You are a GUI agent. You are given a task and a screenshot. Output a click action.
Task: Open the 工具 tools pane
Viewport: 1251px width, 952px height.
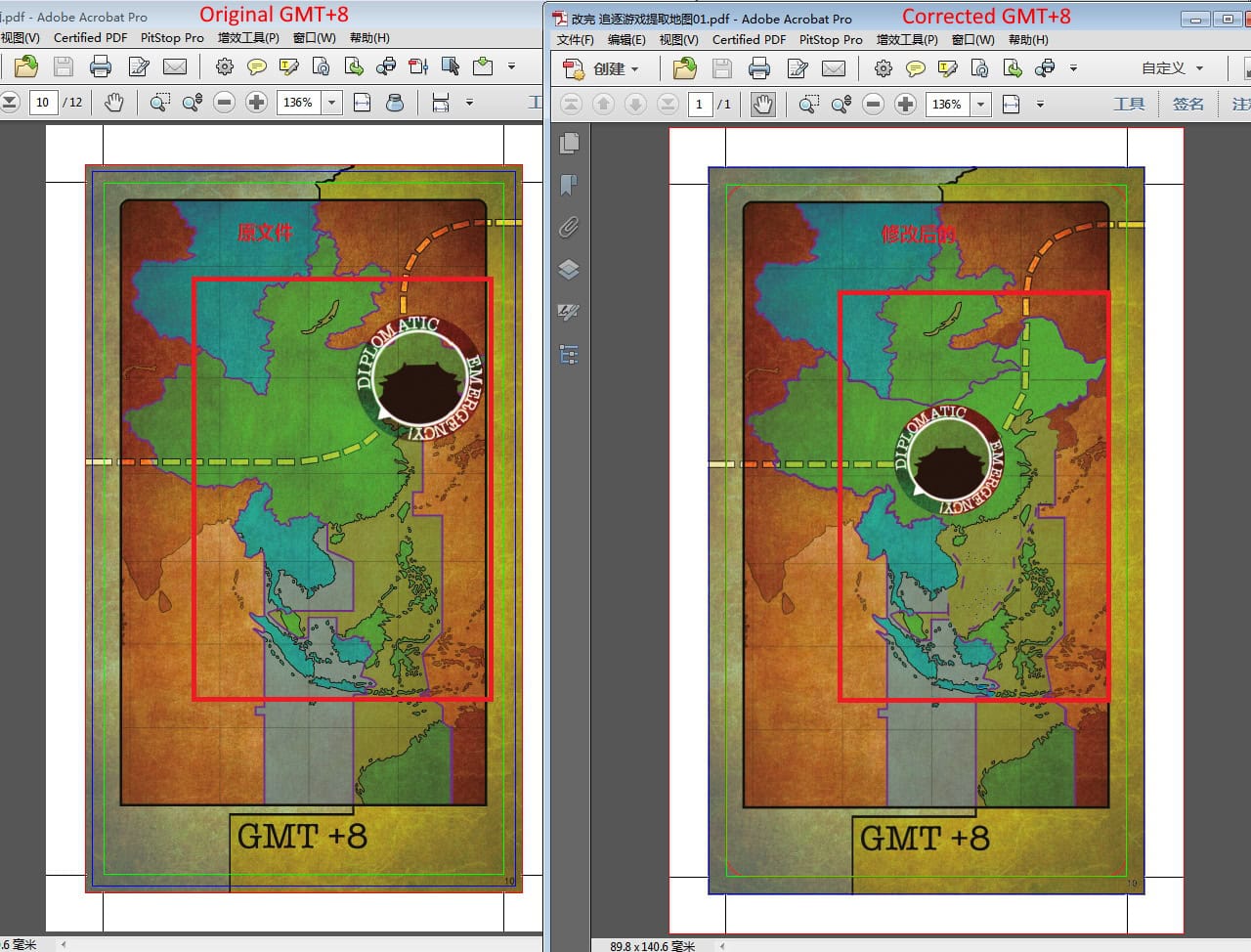1129,104
